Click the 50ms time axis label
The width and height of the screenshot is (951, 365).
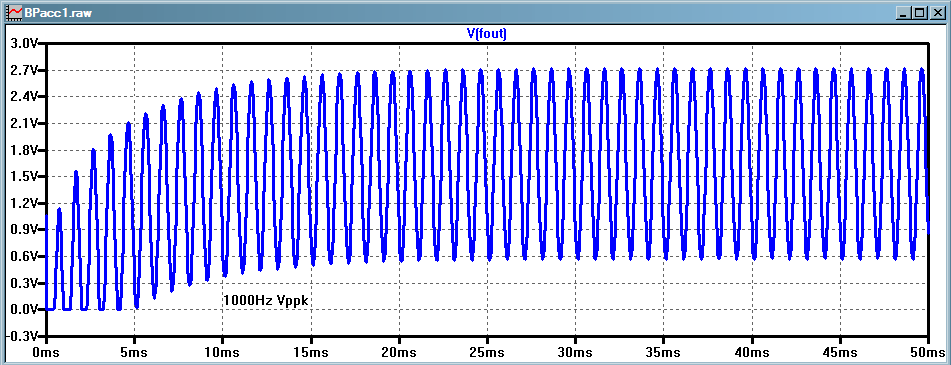pyautogui.click(x=928, y=352)
